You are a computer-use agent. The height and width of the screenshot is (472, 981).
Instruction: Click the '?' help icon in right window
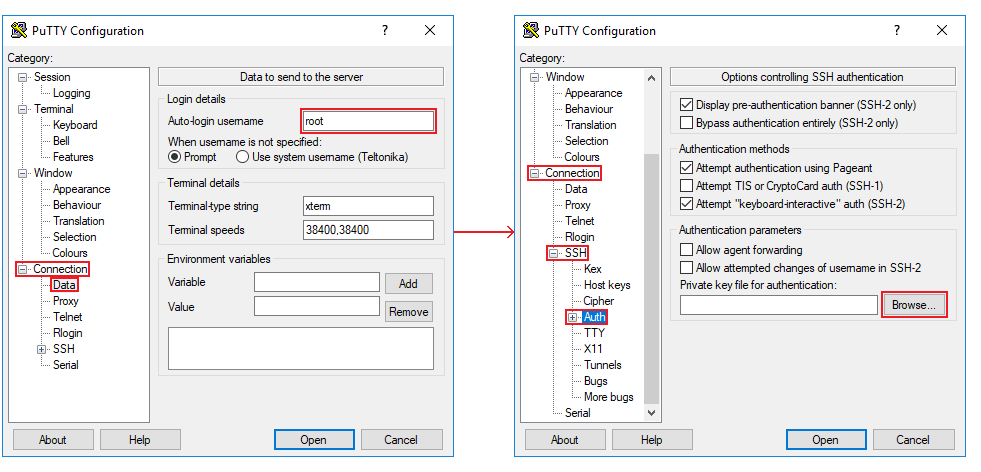pyautogui.click(x=897, y=30)
